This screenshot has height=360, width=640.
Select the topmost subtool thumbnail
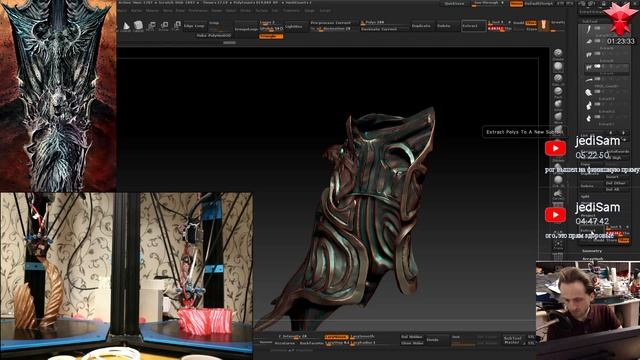pyautogui.click(x=589, y=29)
